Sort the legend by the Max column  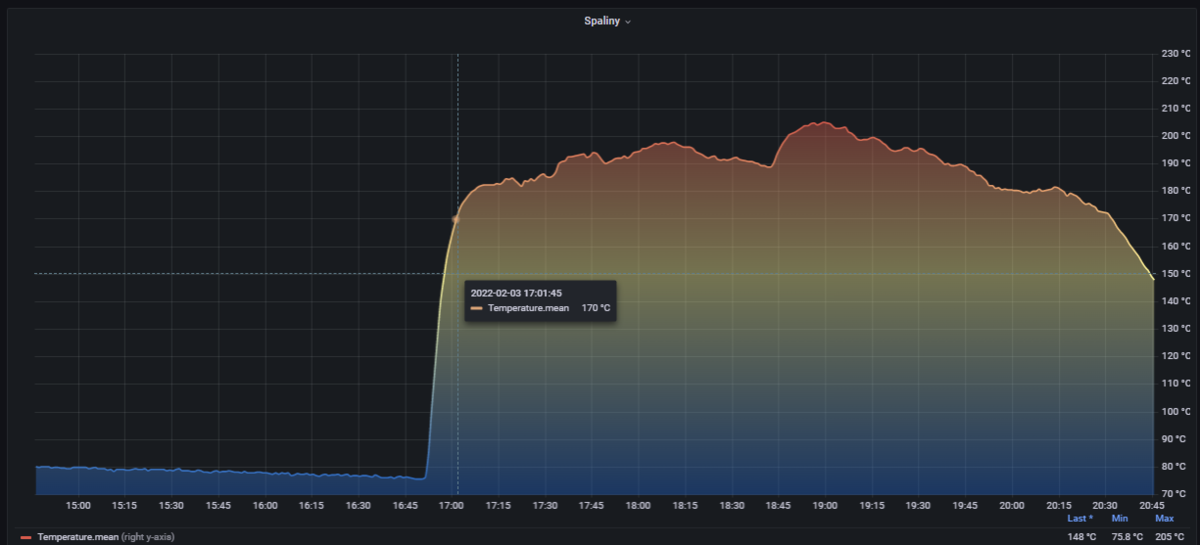click(x=1164, y=518)
